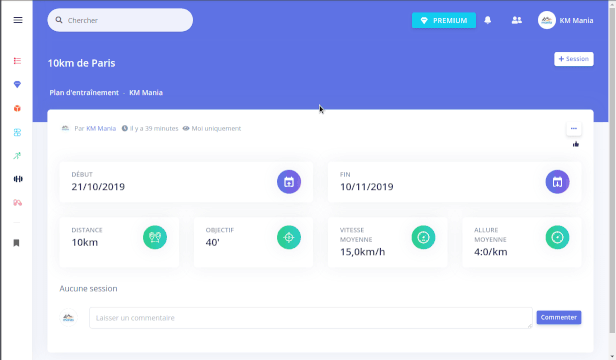The width and height of the screenshot is (616, 360).
Task: Click the clock icon next to time posted
Action: pos(125,129)
